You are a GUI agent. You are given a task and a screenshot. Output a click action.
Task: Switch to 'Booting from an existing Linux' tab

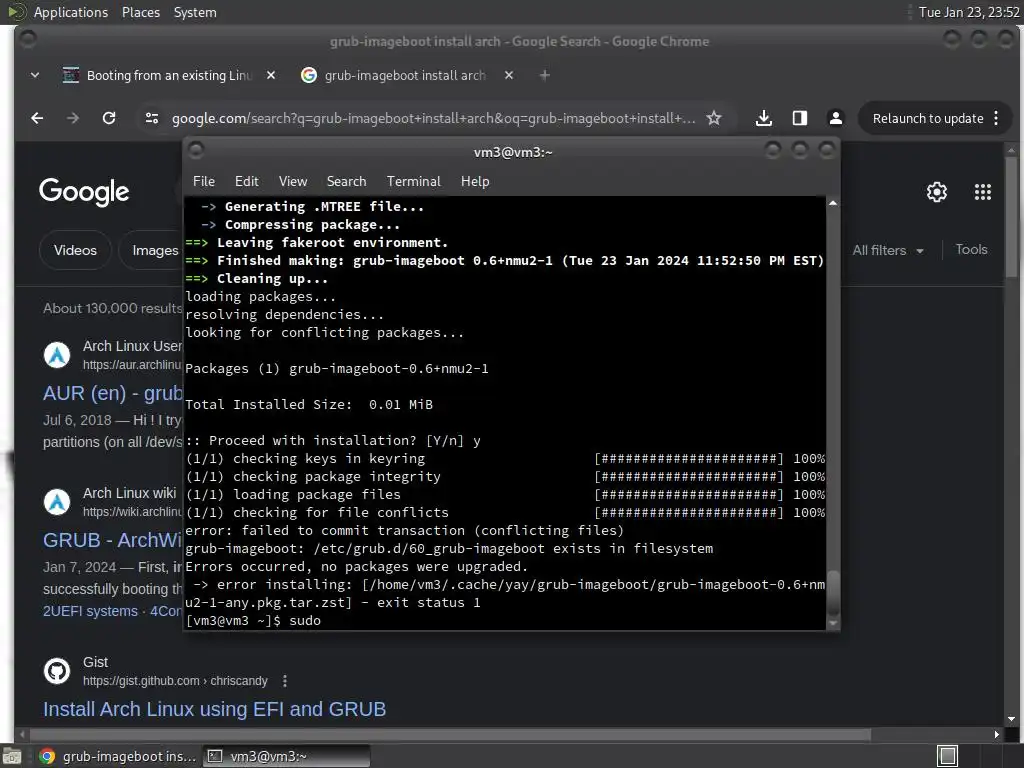(168, 75)
